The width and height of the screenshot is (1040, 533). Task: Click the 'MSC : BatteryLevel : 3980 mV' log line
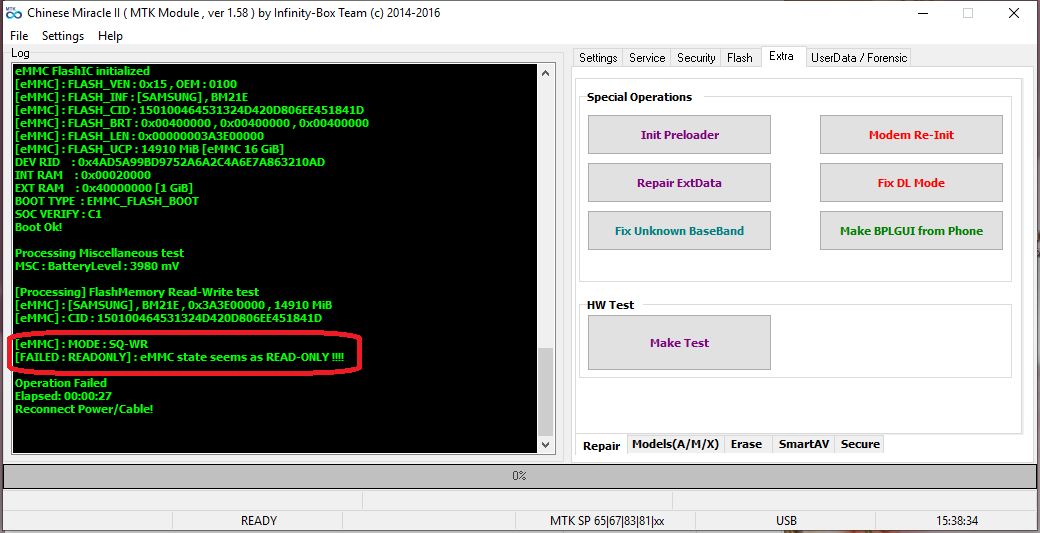[97, 266]
